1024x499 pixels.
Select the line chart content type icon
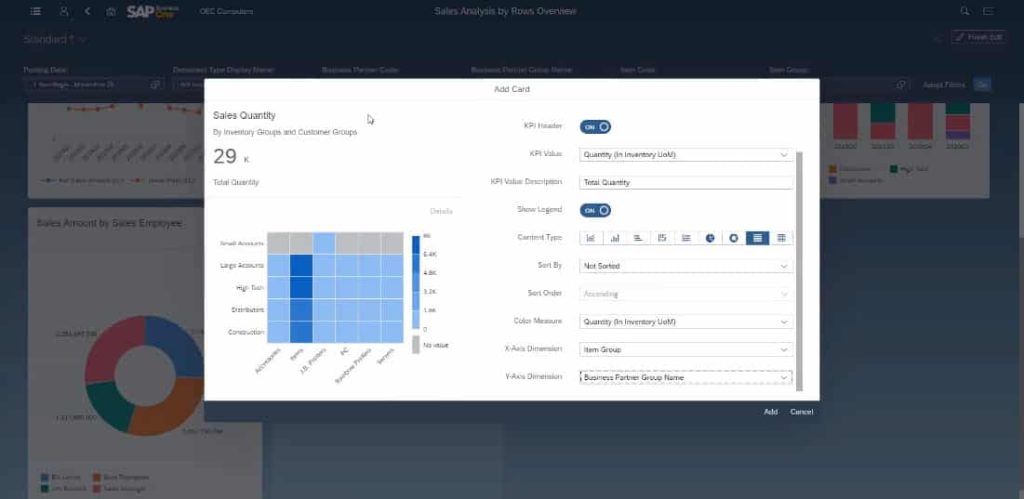[590, 238]
